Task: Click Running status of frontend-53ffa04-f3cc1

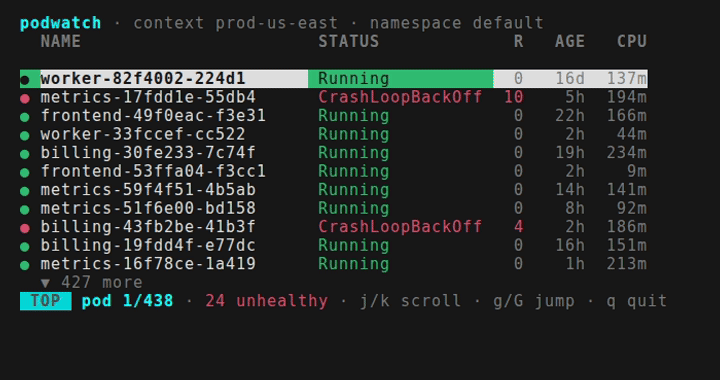Action: (x=354, y=171)
